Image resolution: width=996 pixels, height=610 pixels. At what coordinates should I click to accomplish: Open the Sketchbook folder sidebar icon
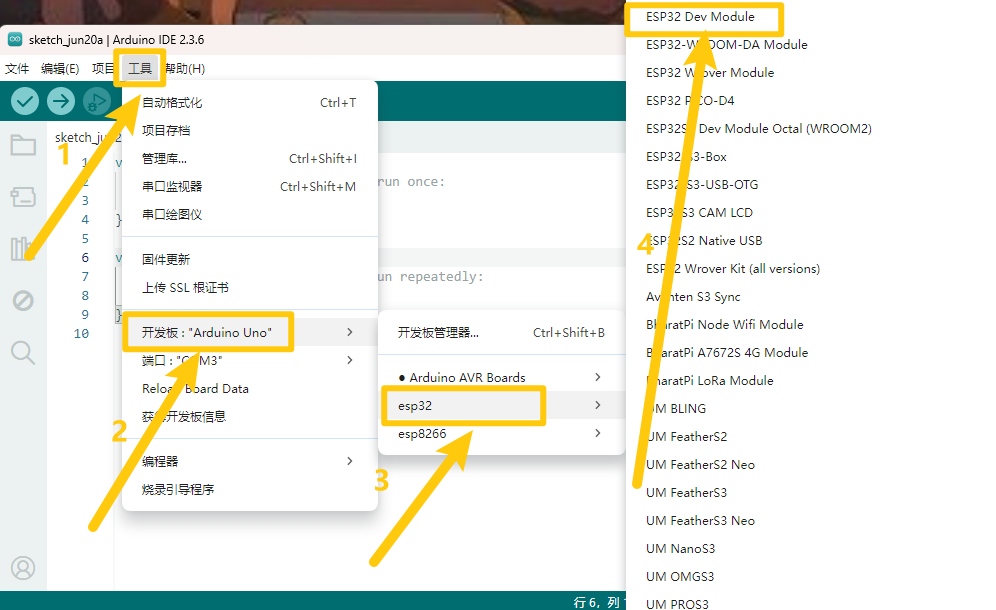[x=23, y=146]
